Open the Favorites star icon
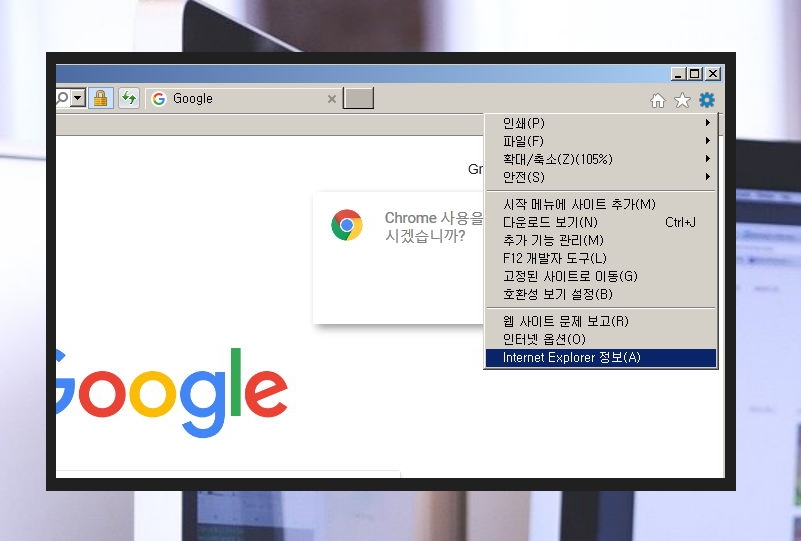Screen dimensions: 801x541 682,100
